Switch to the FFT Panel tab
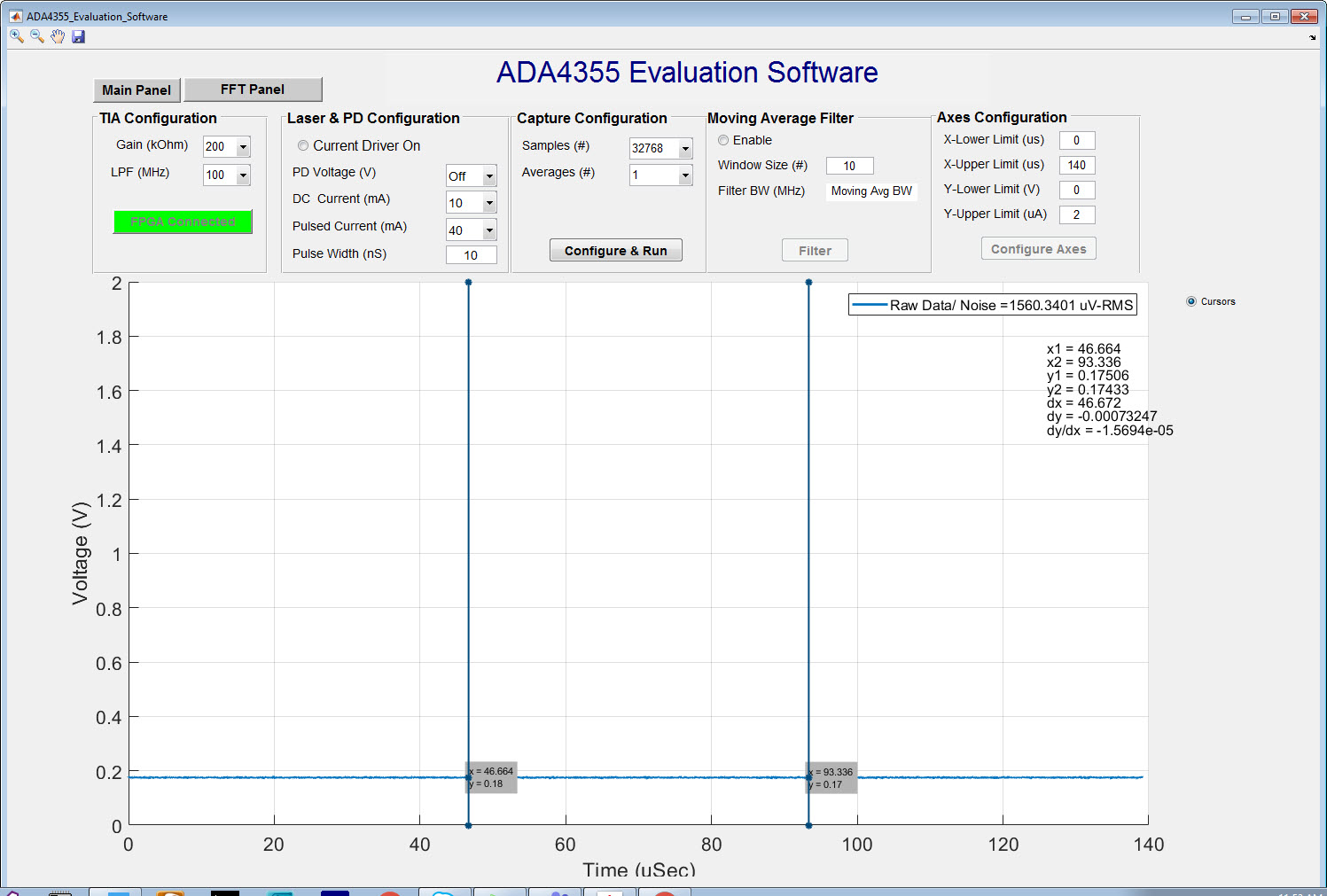Screen dimensions: 1327x896 click(x=253, y=89)
